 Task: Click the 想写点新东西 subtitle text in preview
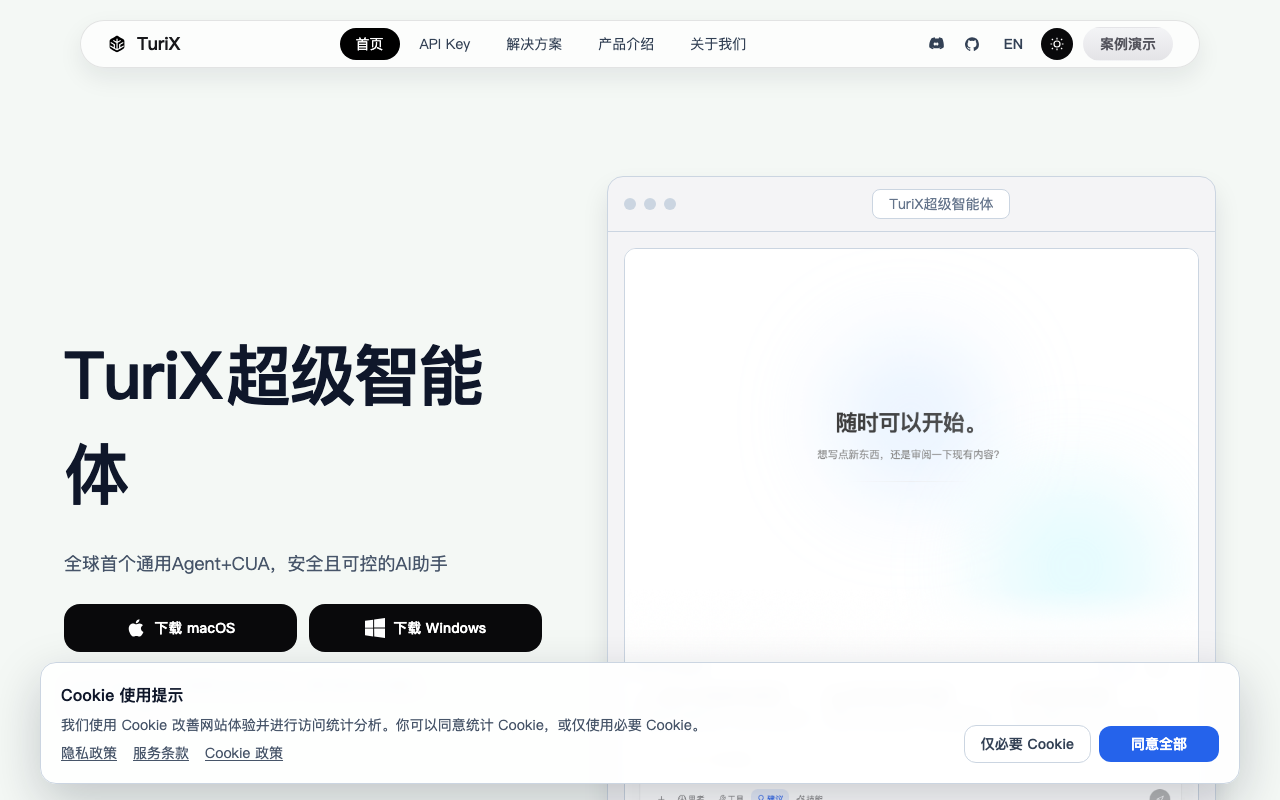(908, 454)
